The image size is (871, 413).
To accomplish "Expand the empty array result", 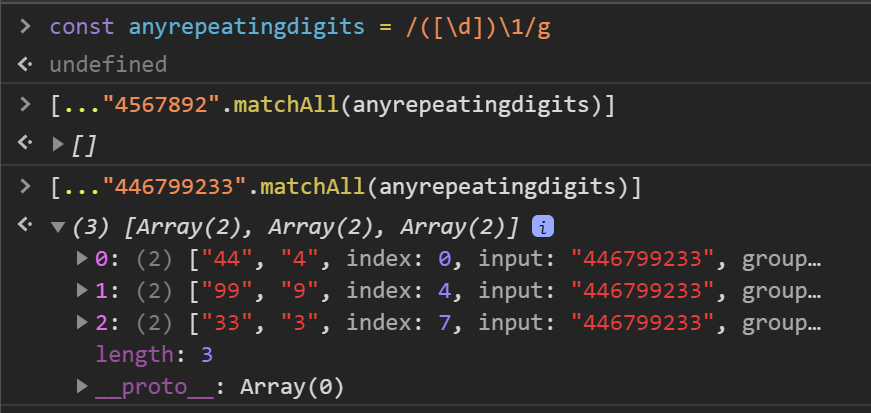I will [x=58, y=145].
